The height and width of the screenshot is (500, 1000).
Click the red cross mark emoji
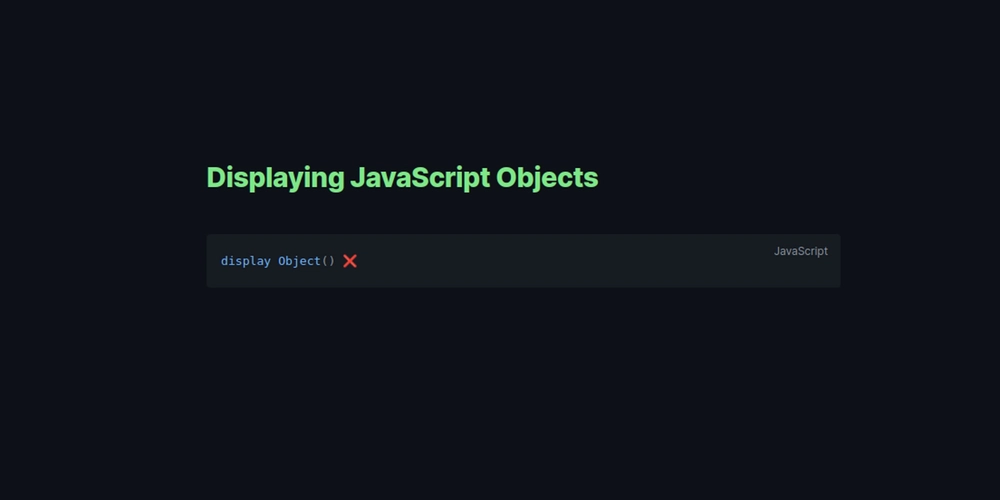click(x=349, y=261)
